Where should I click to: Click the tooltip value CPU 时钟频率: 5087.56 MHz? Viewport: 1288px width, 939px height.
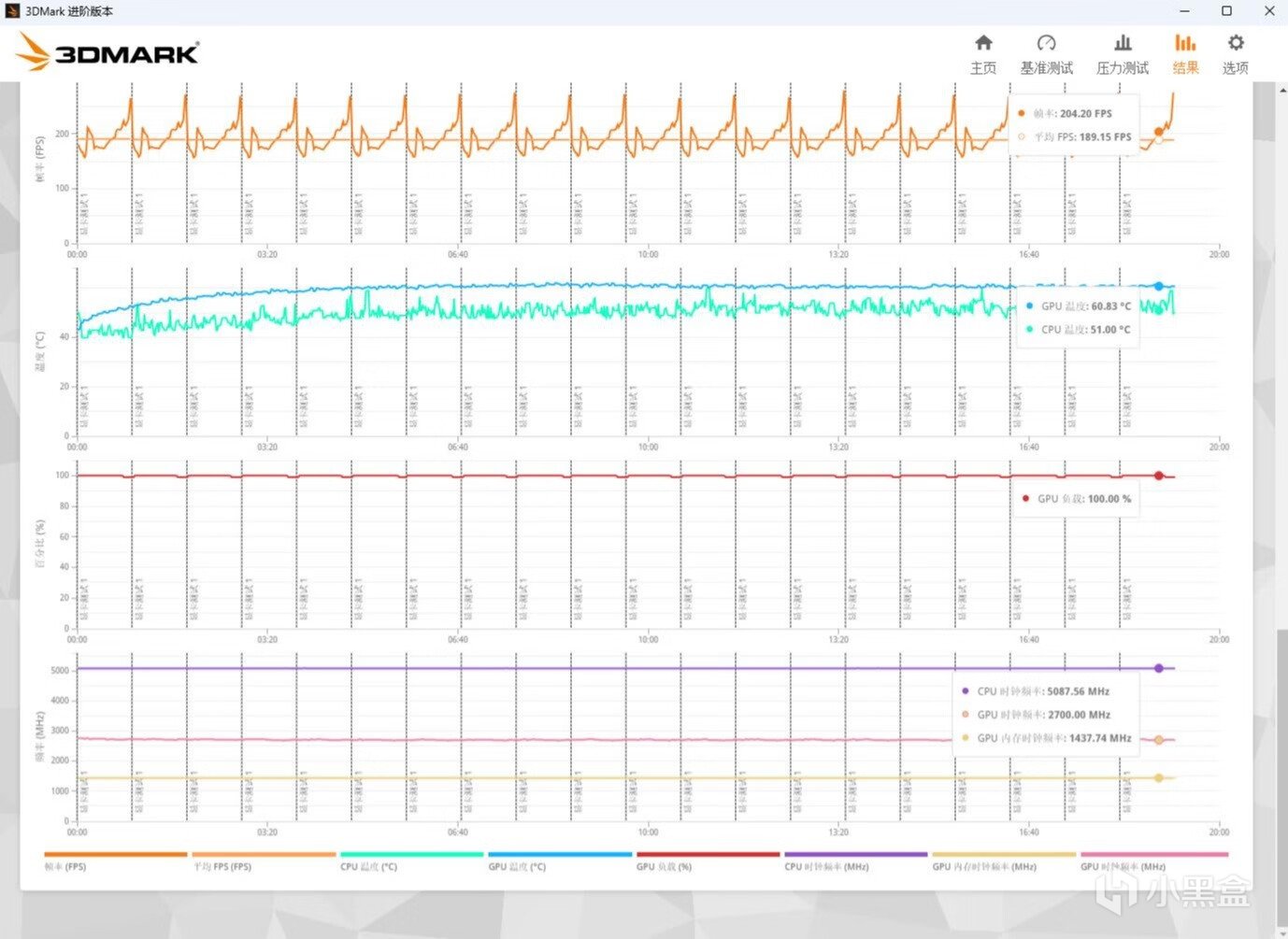click(x=1043, y=691)
